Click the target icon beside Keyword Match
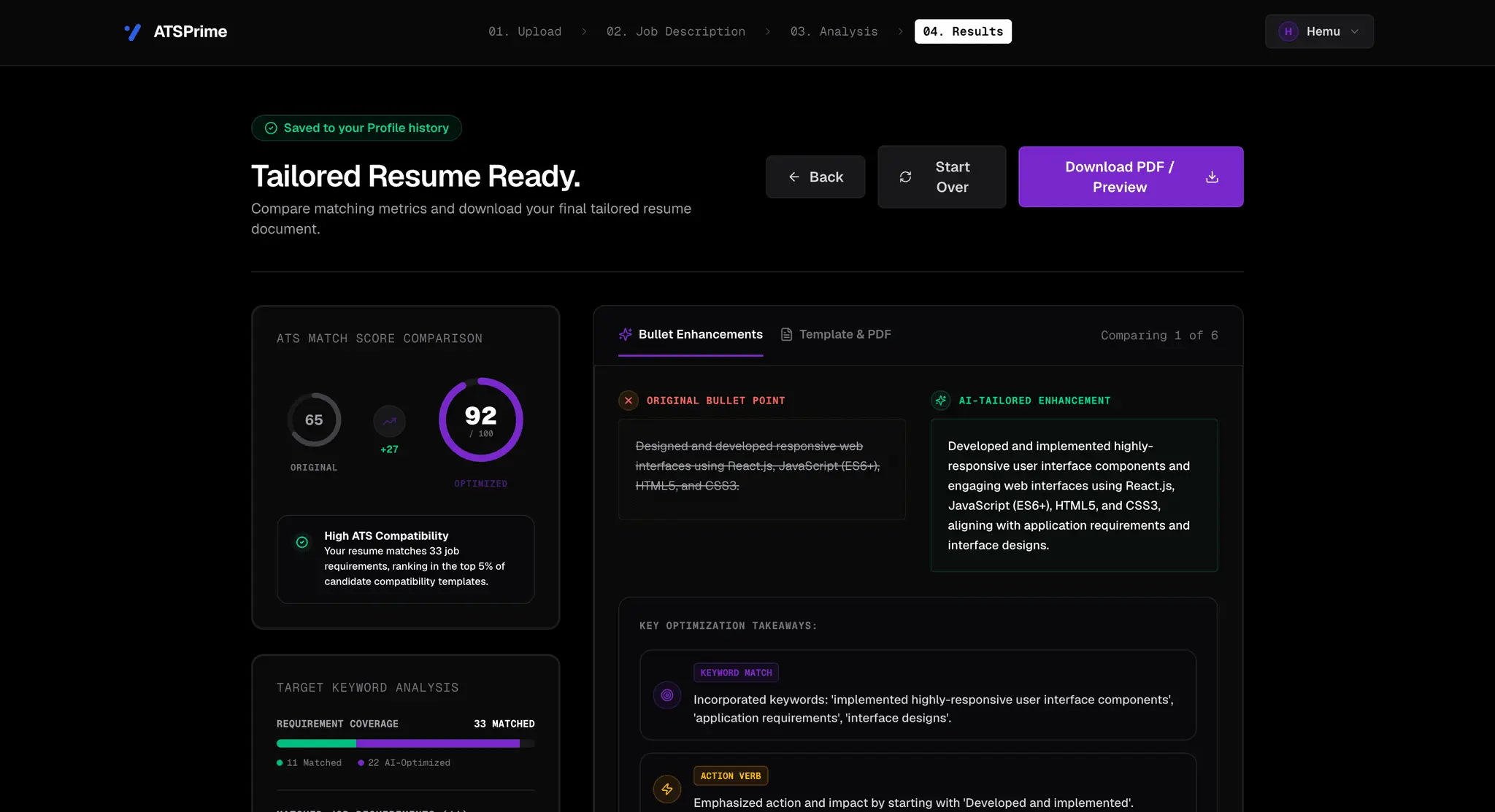The image size is (1495, 812). (x=667, y=695)
